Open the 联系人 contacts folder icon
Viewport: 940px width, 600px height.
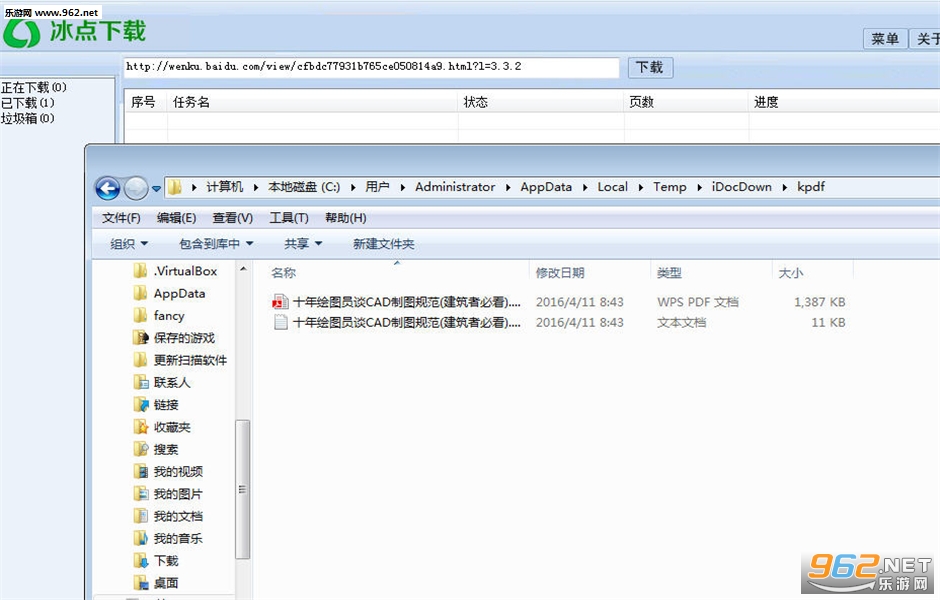[140, 382]
